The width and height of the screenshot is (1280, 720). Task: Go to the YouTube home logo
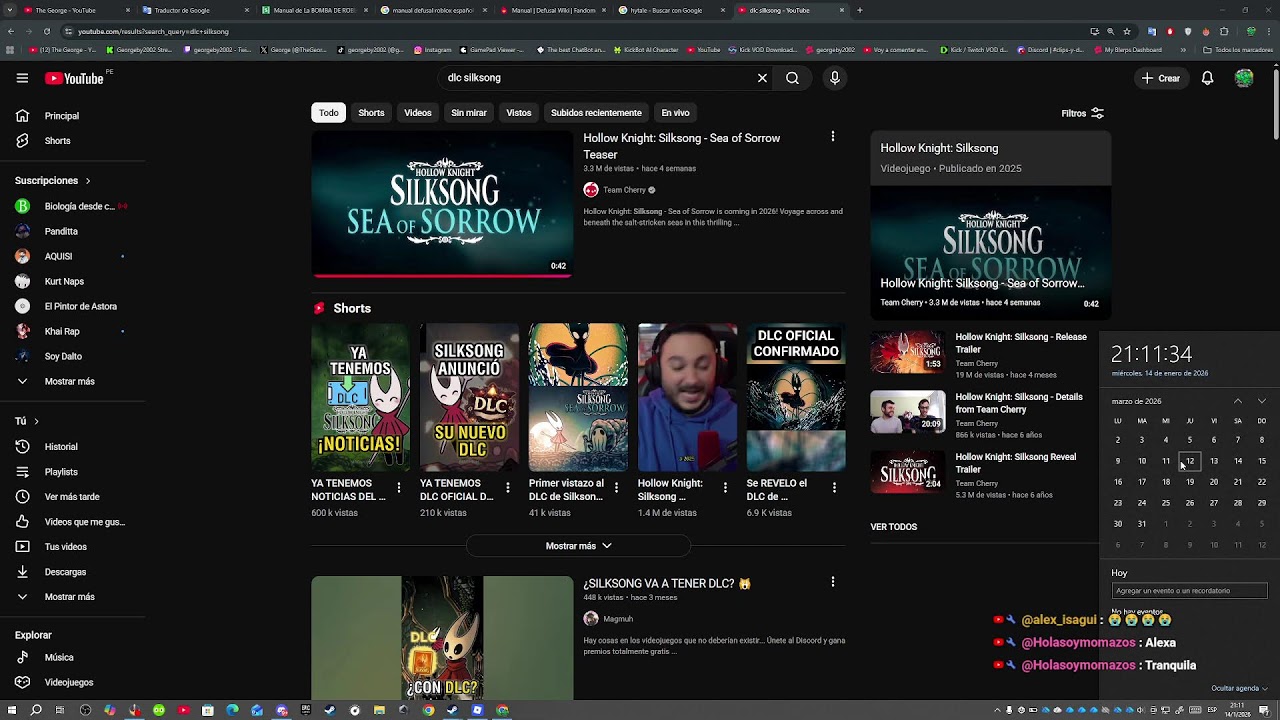click(x=74, y=78)
